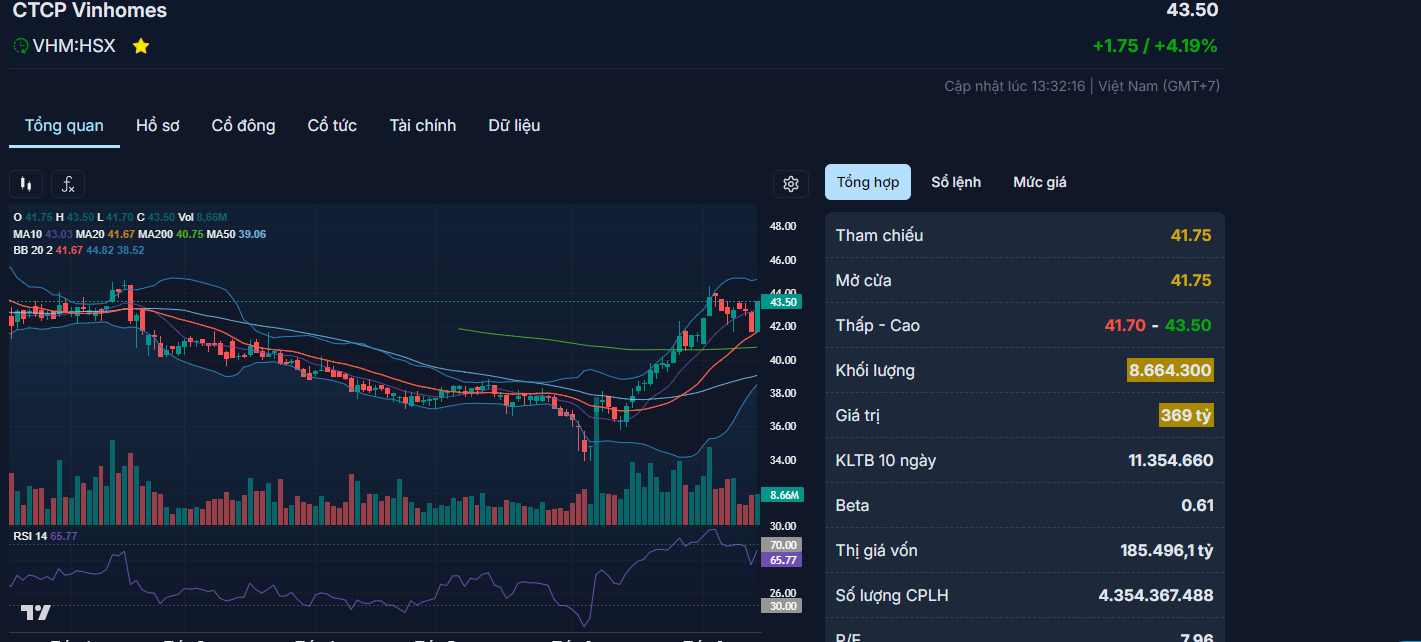Open chart settings gear
The width and height of the screenshot is (1421, 642).
pos(790,184)
